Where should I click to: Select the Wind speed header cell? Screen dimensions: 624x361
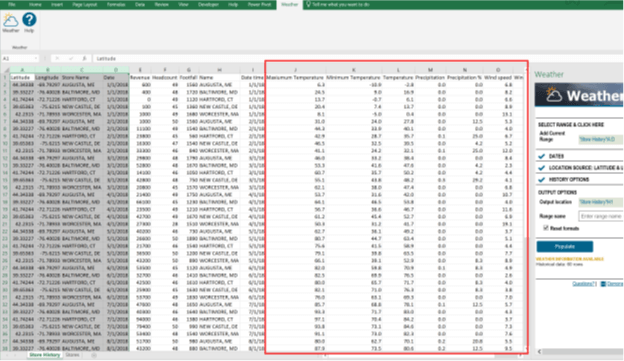pos(498,78)
